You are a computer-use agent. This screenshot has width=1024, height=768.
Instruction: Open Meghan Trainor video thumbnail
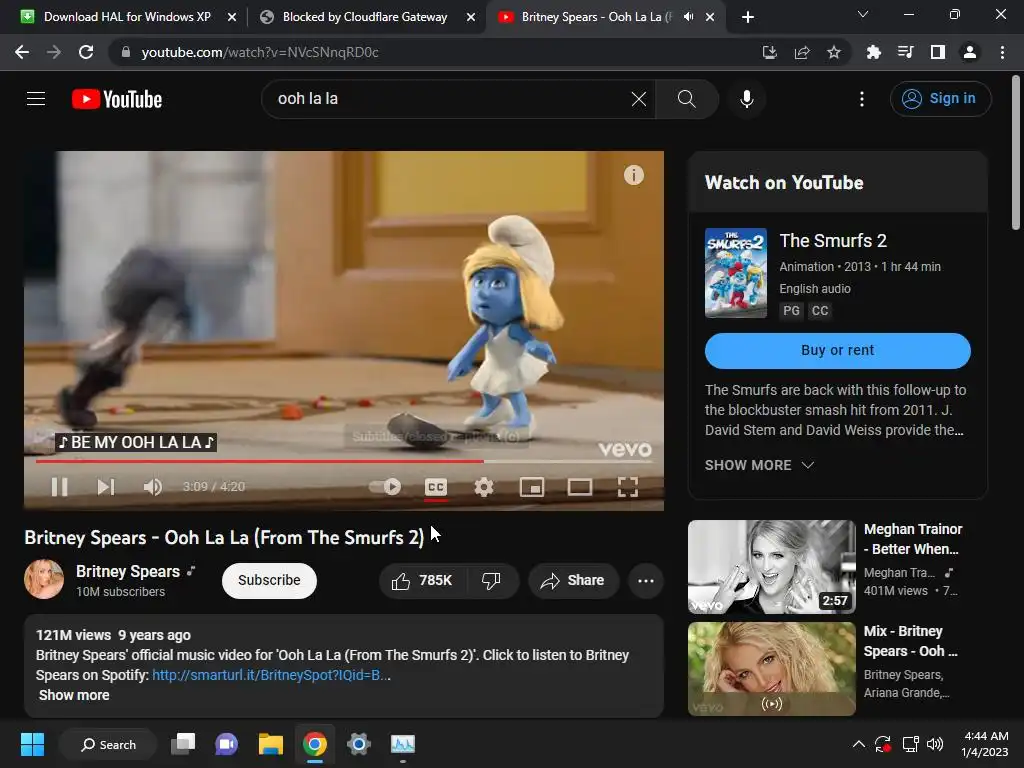(771, 567)
